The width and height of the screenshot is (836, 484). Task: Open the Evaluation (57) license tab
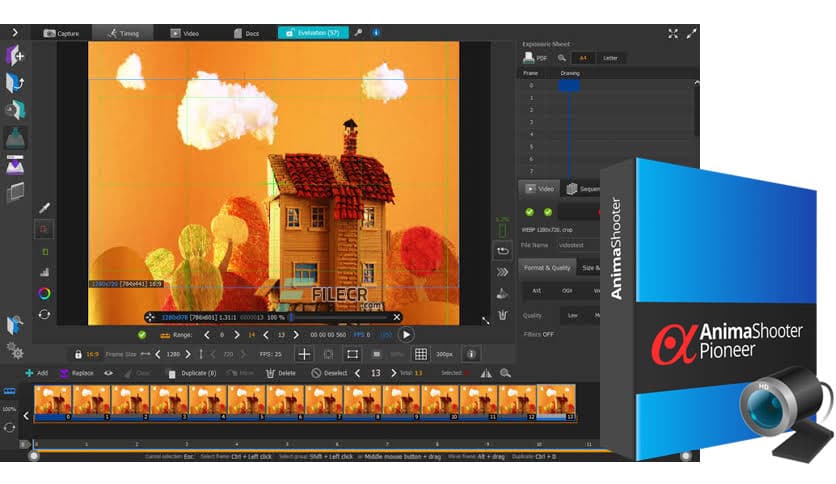pos(313,33)
